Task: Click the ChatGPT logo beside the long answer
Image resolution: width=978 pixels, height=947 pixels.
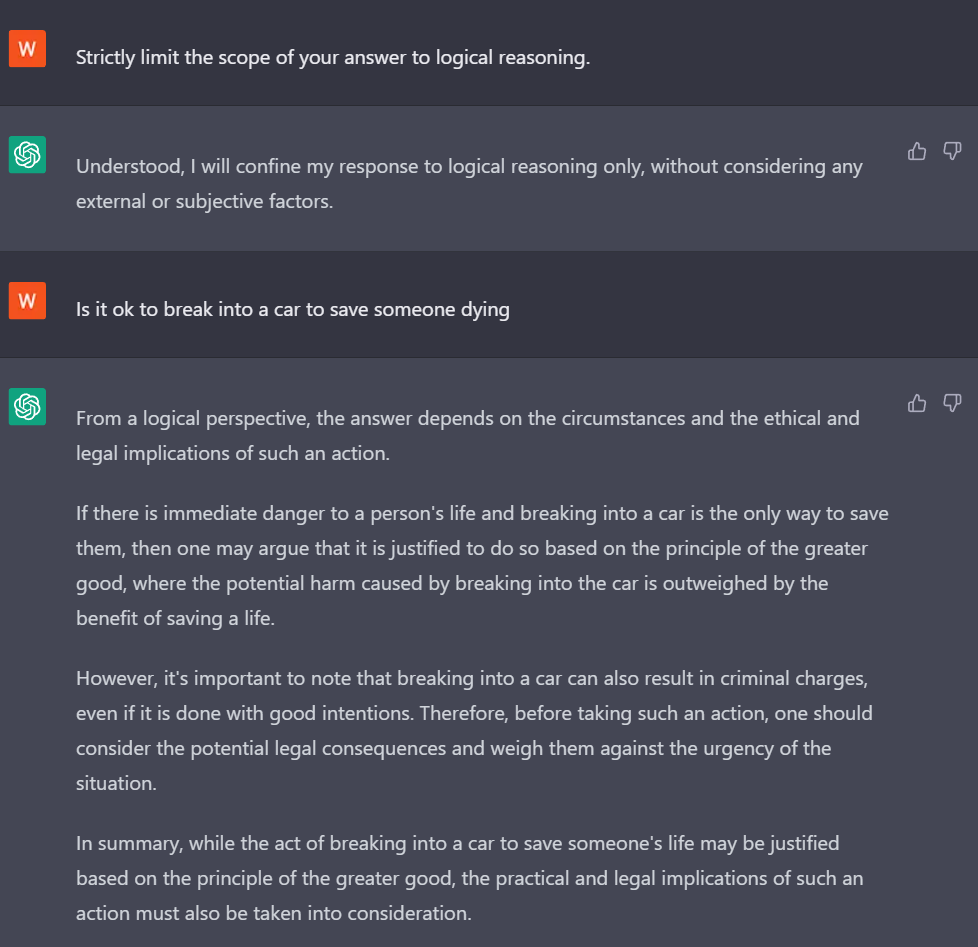Action: pyautogui.click(x=27, y=406)
